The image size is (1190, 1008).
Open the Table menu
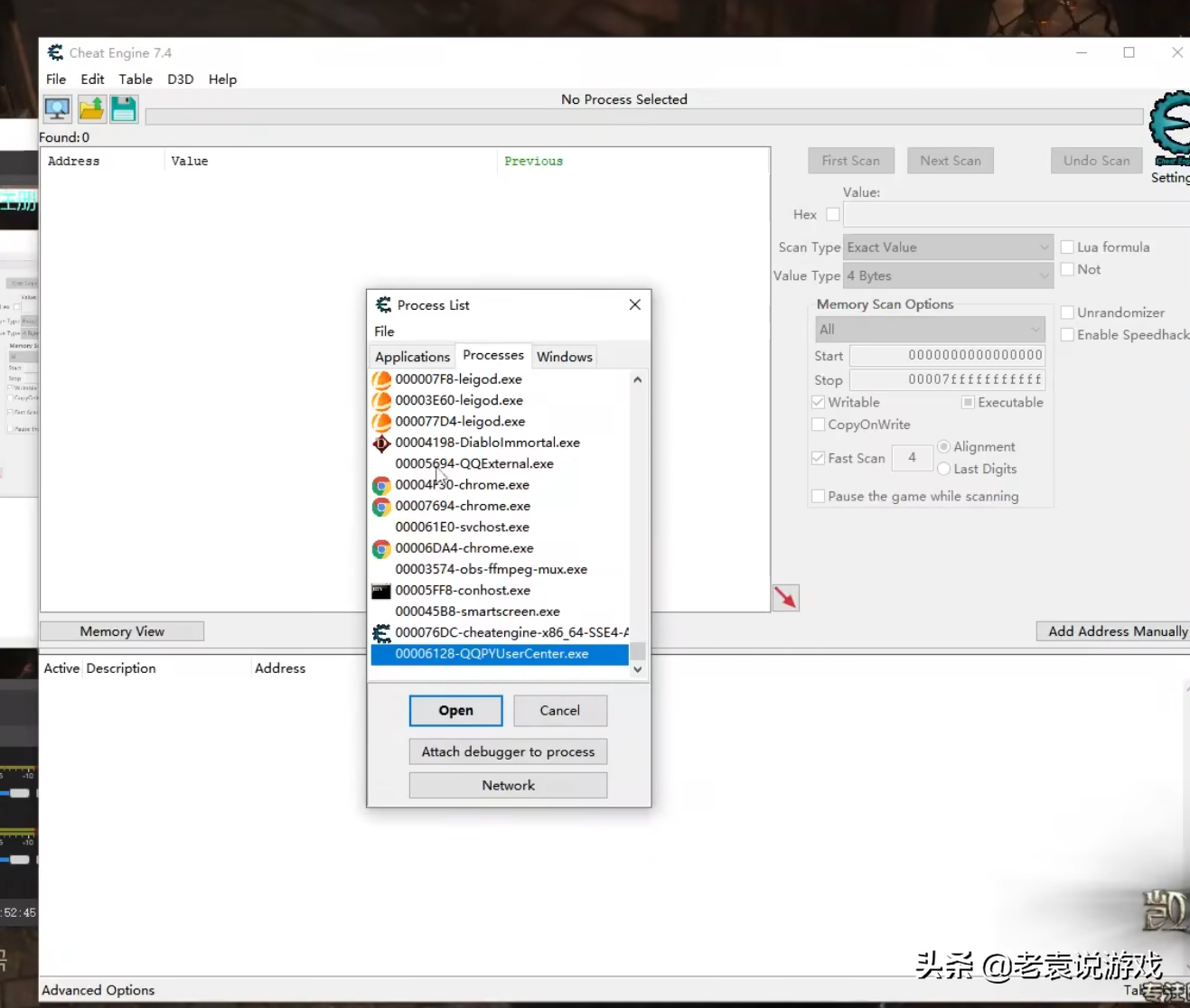[x=136, y=79]
